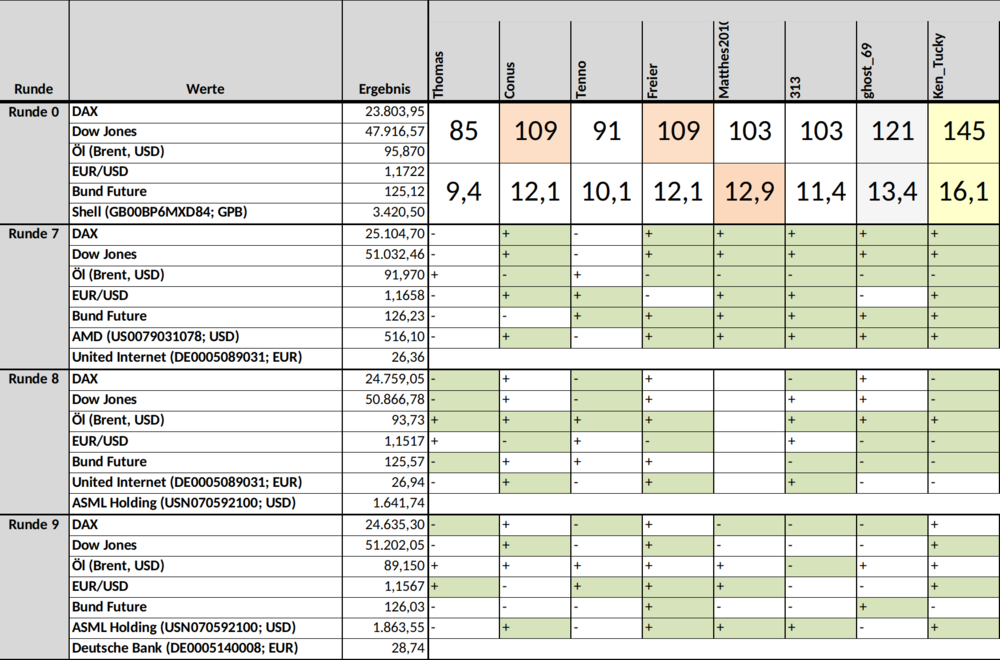Screen dimensions: 1000x660
Task: Click the Werte column header
Action: pyautogui.click(x=205, y=51)
